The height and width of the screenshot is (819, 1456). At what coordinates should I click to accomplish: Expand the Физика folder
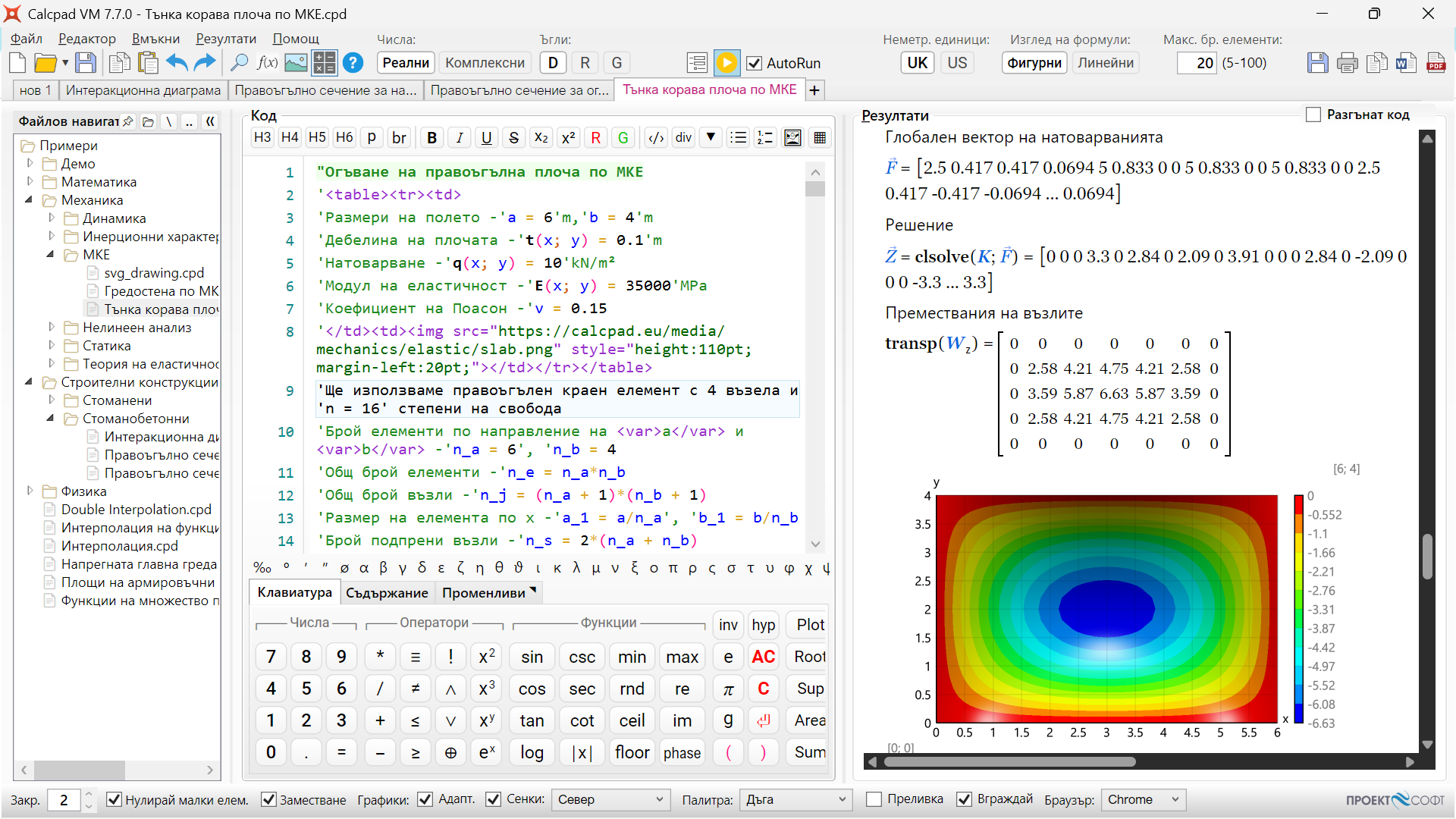click(30, 491)
